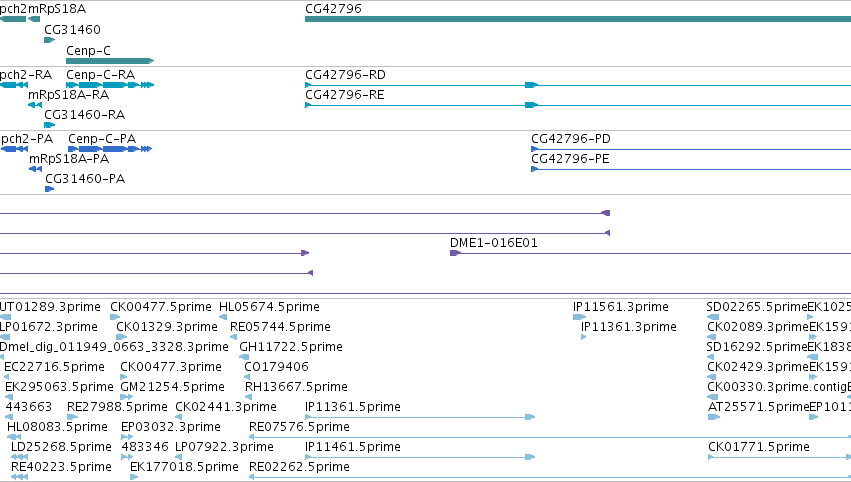Click the Cenp-C-RA transcript exon glyph
The height and width of the screenshot is (482, 851).
click(x=110, y=85)
